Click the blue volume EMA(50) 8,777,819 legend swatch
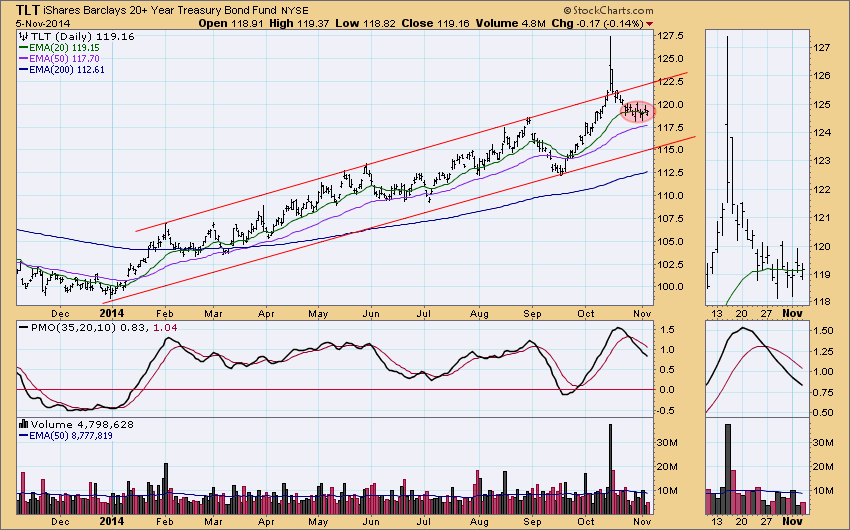 pos(23,436)
